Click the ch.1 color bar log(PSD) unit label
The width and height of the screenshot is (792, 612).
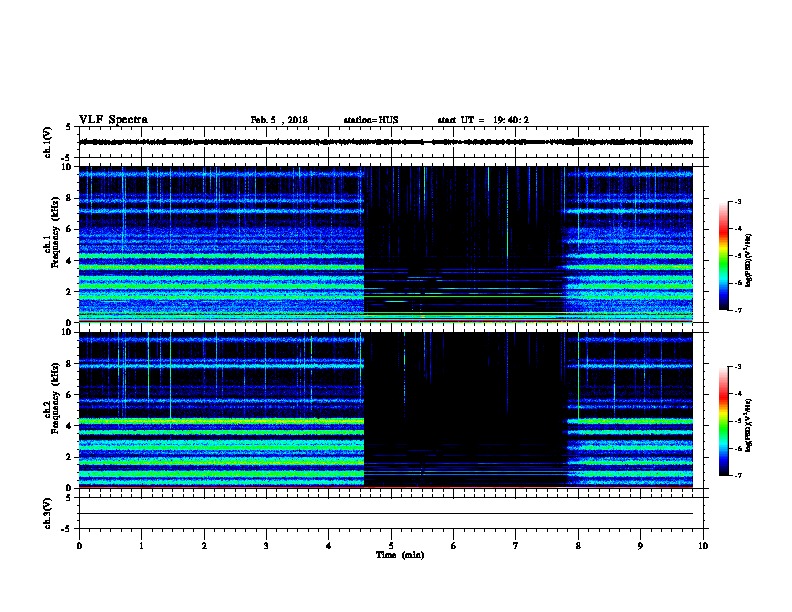750,260
